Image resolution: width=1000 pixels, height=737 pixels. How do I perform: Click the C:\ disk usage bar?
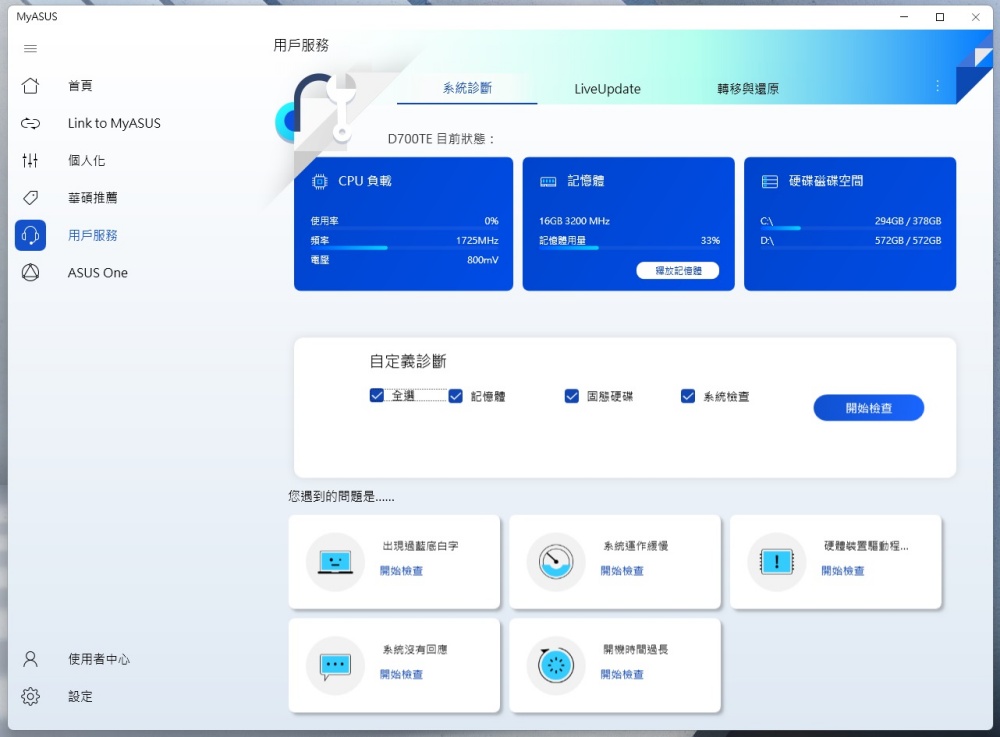point(850,229)
